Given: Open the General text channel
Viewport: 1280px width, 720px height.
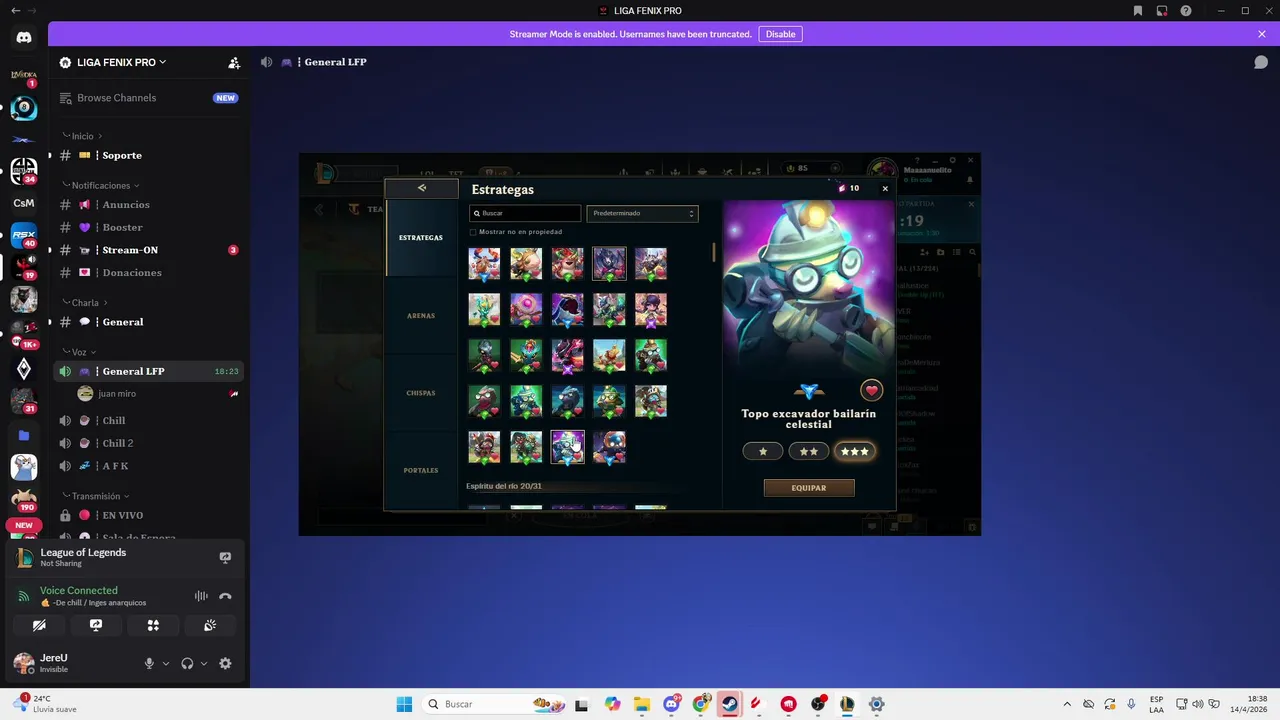Looking at the screenshot, I should pyautogui.click(x=149, y=322).
